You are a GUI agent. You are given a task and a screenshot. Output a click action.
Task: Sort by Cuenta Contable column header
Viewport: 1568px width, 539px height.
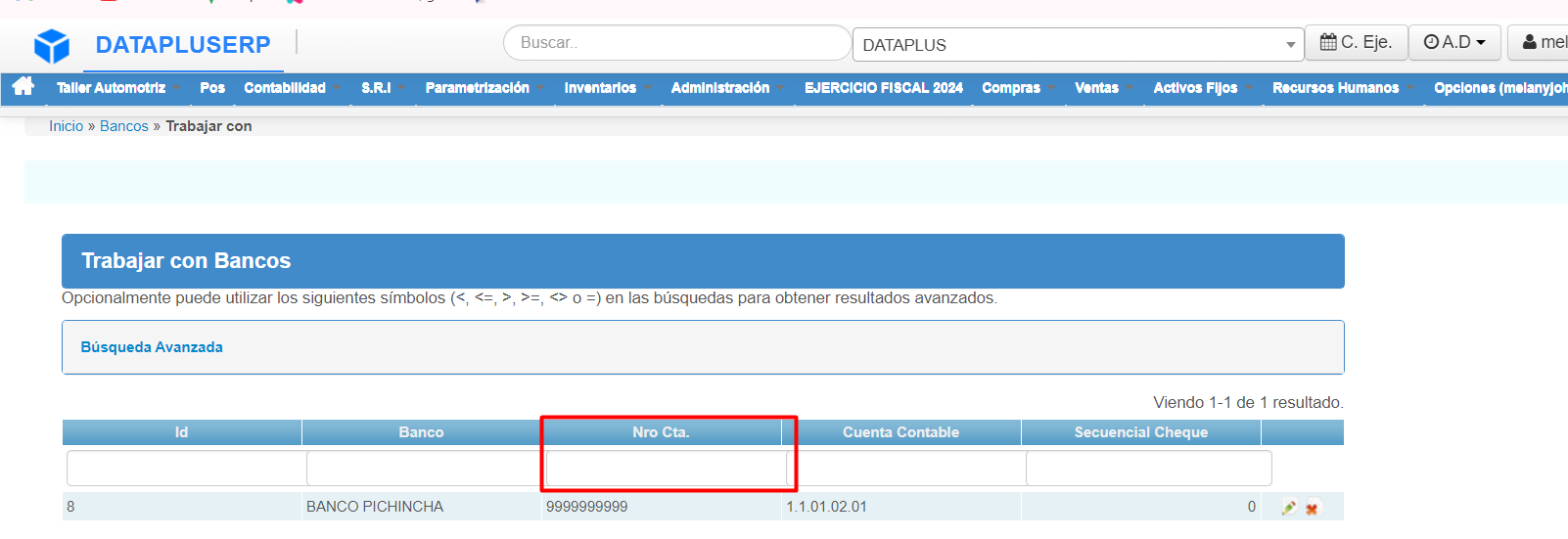pyautogui.click(x=900, y=432)
